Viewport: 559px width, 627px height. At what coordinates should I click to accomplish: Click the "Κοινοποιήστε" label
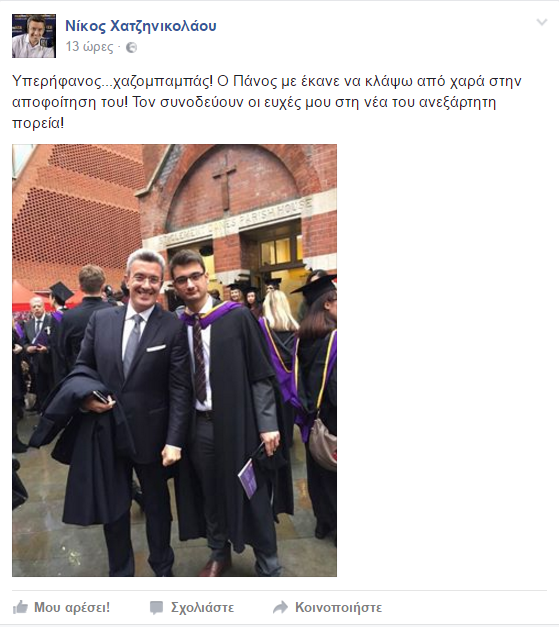pos(339,607)
